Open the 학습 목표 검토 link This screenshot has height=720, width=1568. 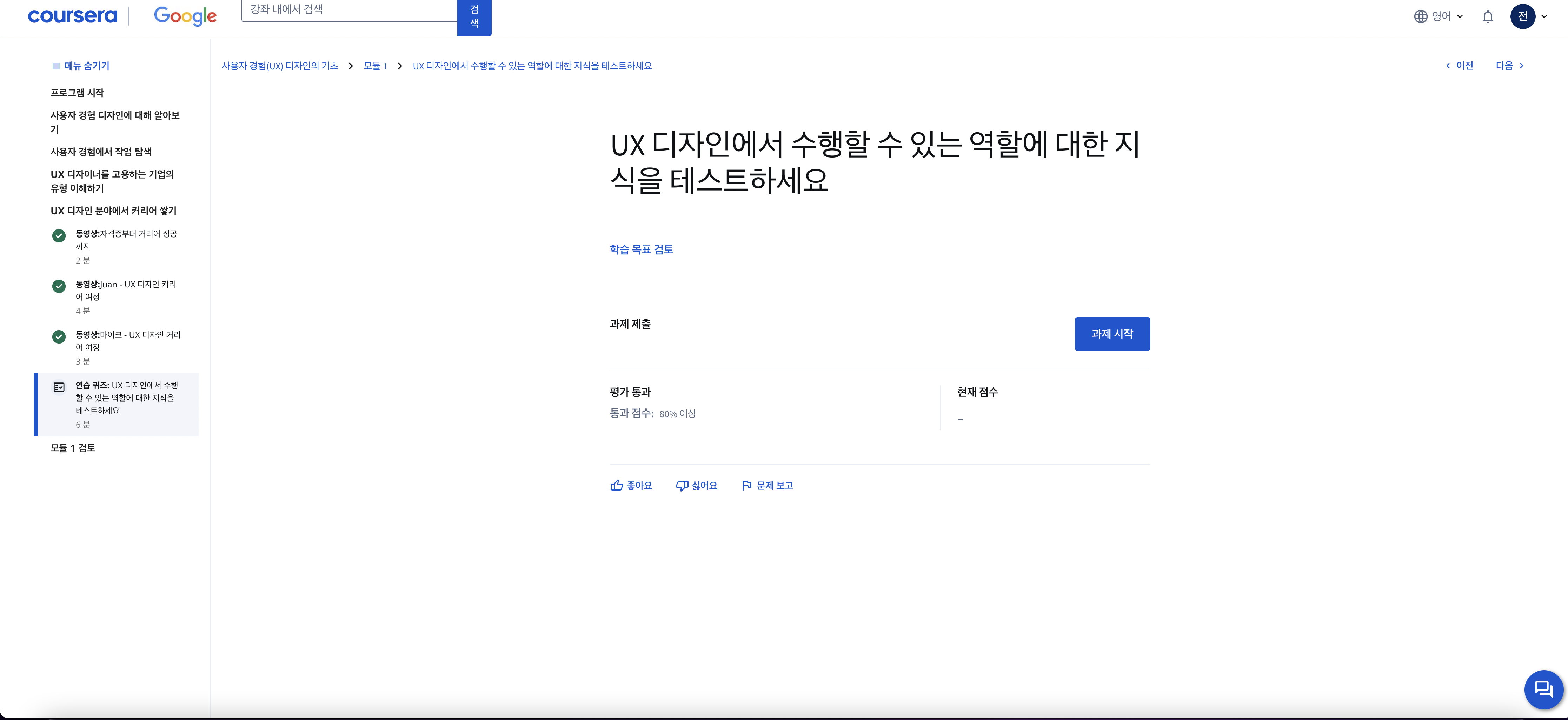point(641,249)
